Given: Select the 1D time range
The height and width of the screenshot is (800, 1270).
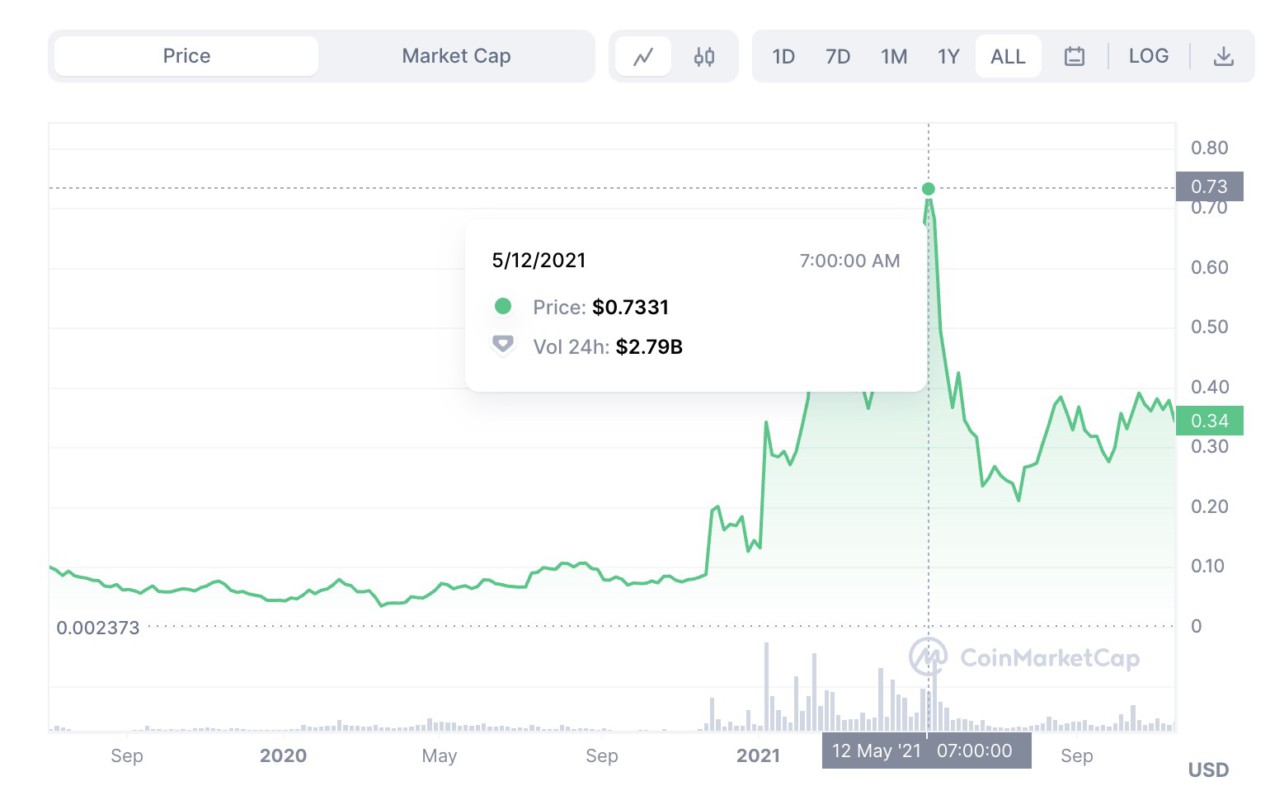Looking at the screenshot, I should 784,57.
